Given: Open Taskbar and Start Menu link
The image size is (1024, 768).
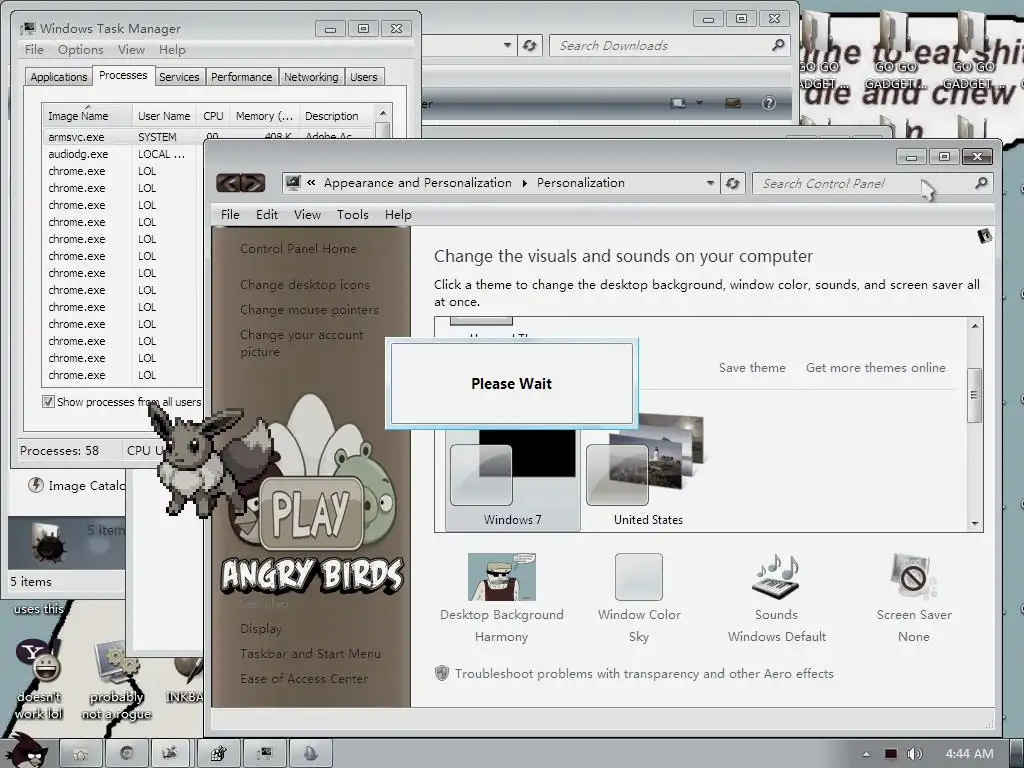Looking at the screenshot, I should [310, 654].
